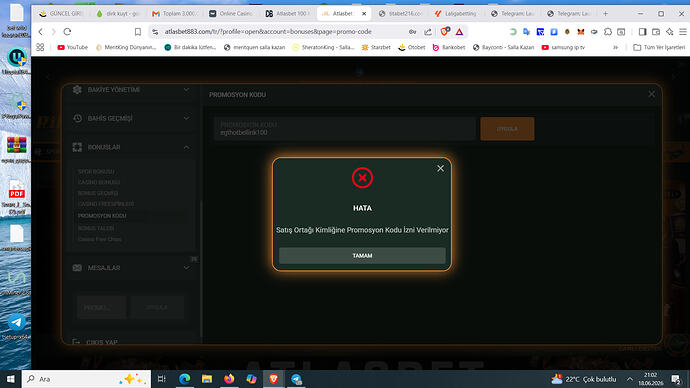Open Bonus Geçmişi in the sidebar

pos(98,193)
